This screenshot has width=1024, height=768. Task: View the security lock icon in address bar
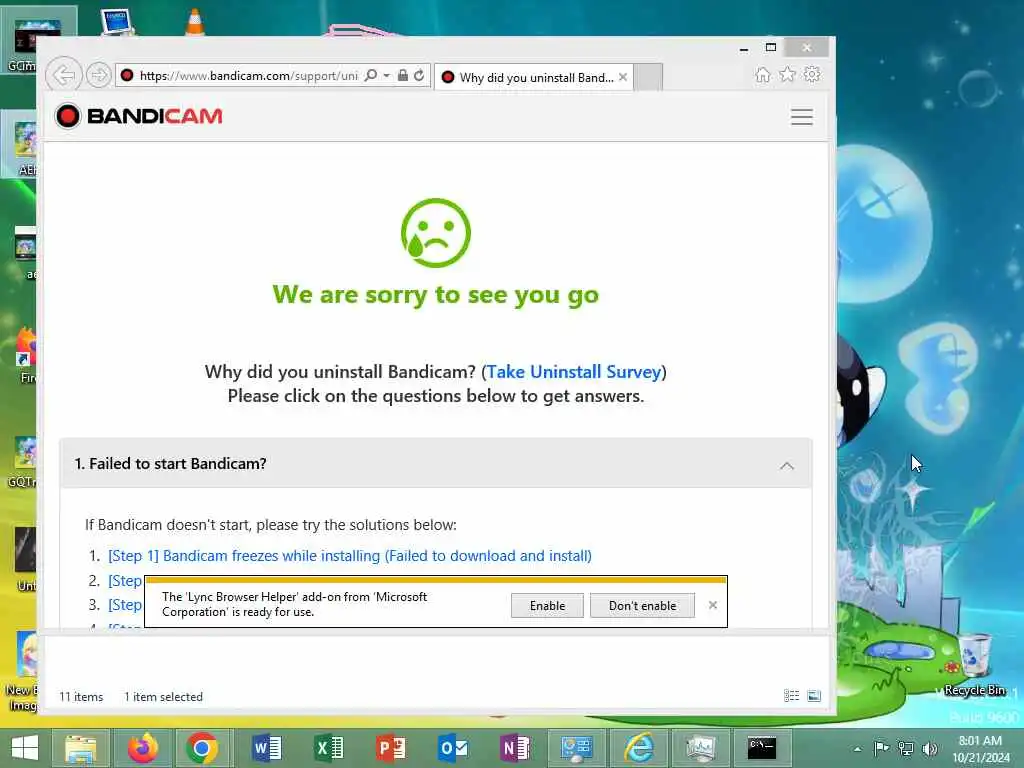click(x=403, y=75)
